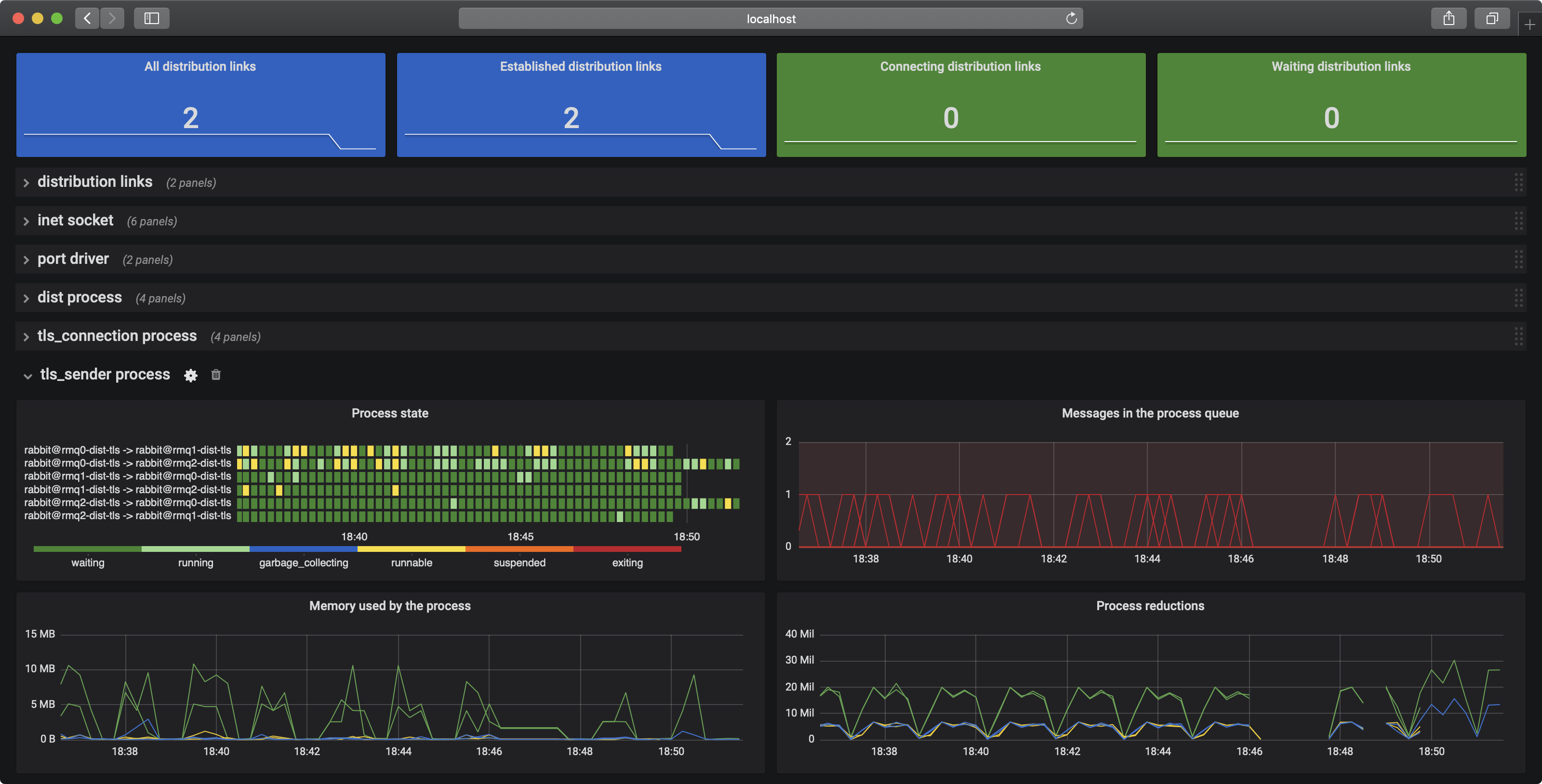Viewport: 1542px width, 784px height.
Task: Expand the dist process row
Action: tap(79, 298)
